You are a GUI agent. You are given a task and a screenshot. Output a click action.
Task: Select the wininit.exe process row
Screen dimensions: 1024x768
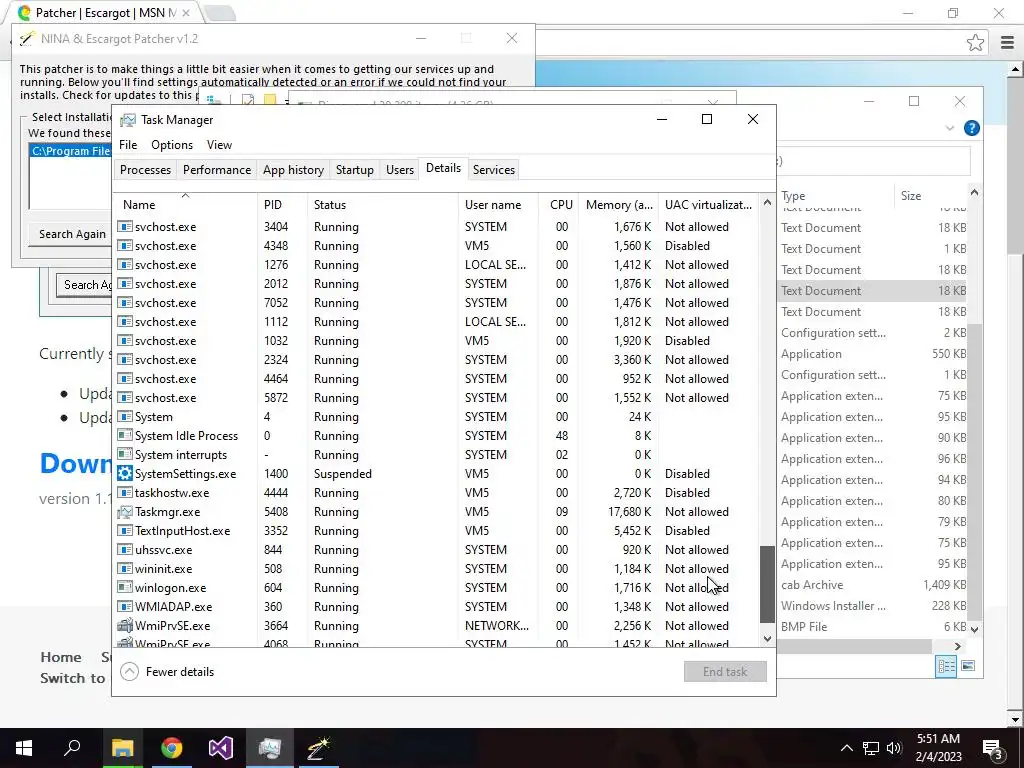436,569
